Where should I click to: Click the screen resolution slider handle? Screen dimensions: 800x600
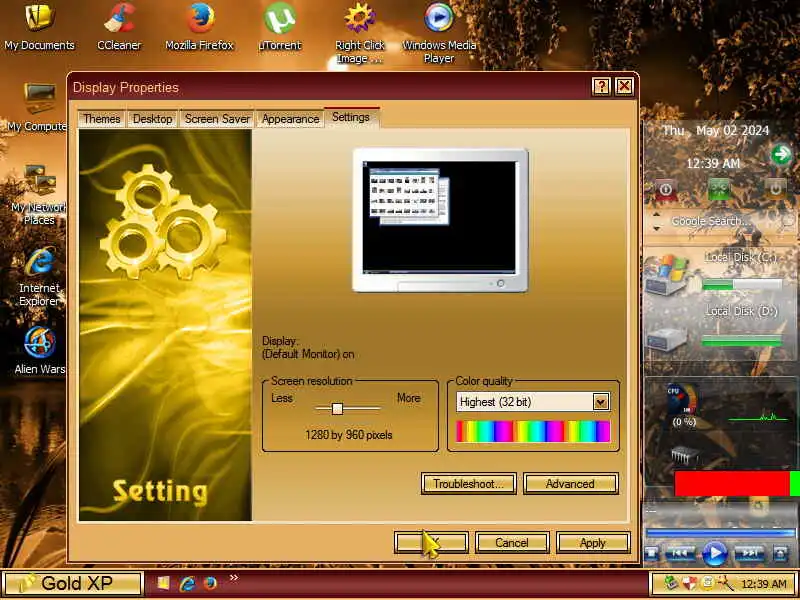(337, 409)
